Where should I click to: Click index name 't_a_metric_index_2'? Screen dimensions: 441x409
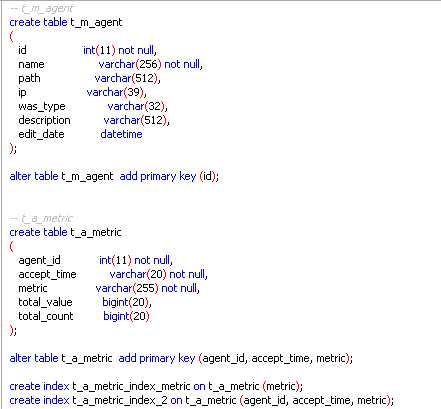coord(120,400)
